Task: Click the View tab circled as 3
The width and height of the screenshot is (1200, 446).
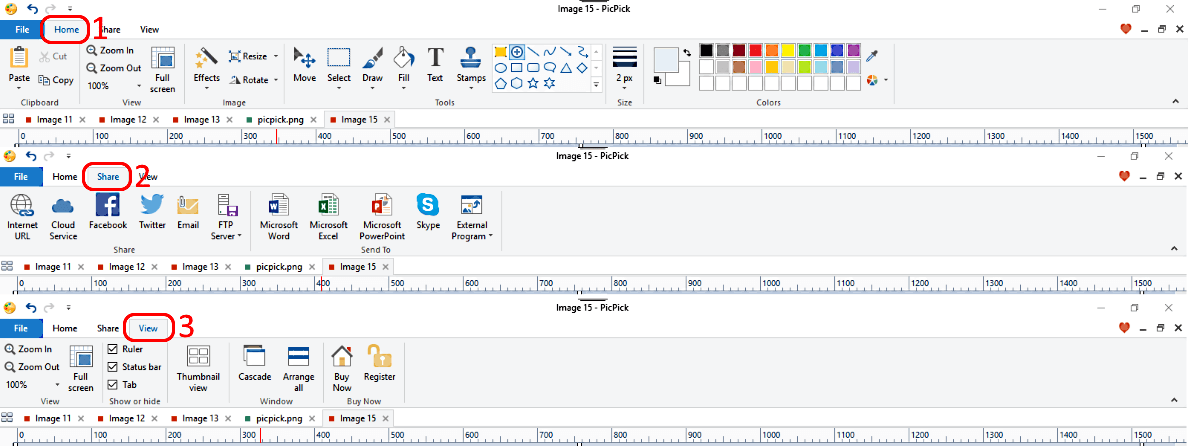Action: [148, 328]
